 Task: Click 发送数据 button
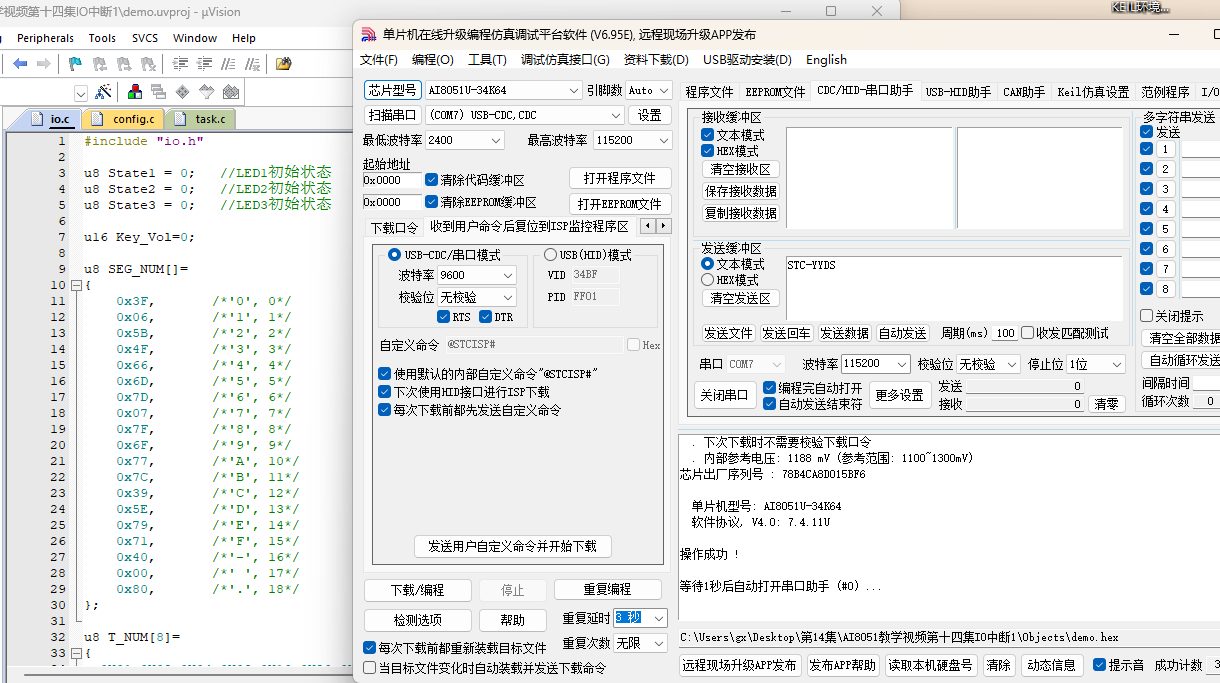pyautogui.click(x=845, y=334)
